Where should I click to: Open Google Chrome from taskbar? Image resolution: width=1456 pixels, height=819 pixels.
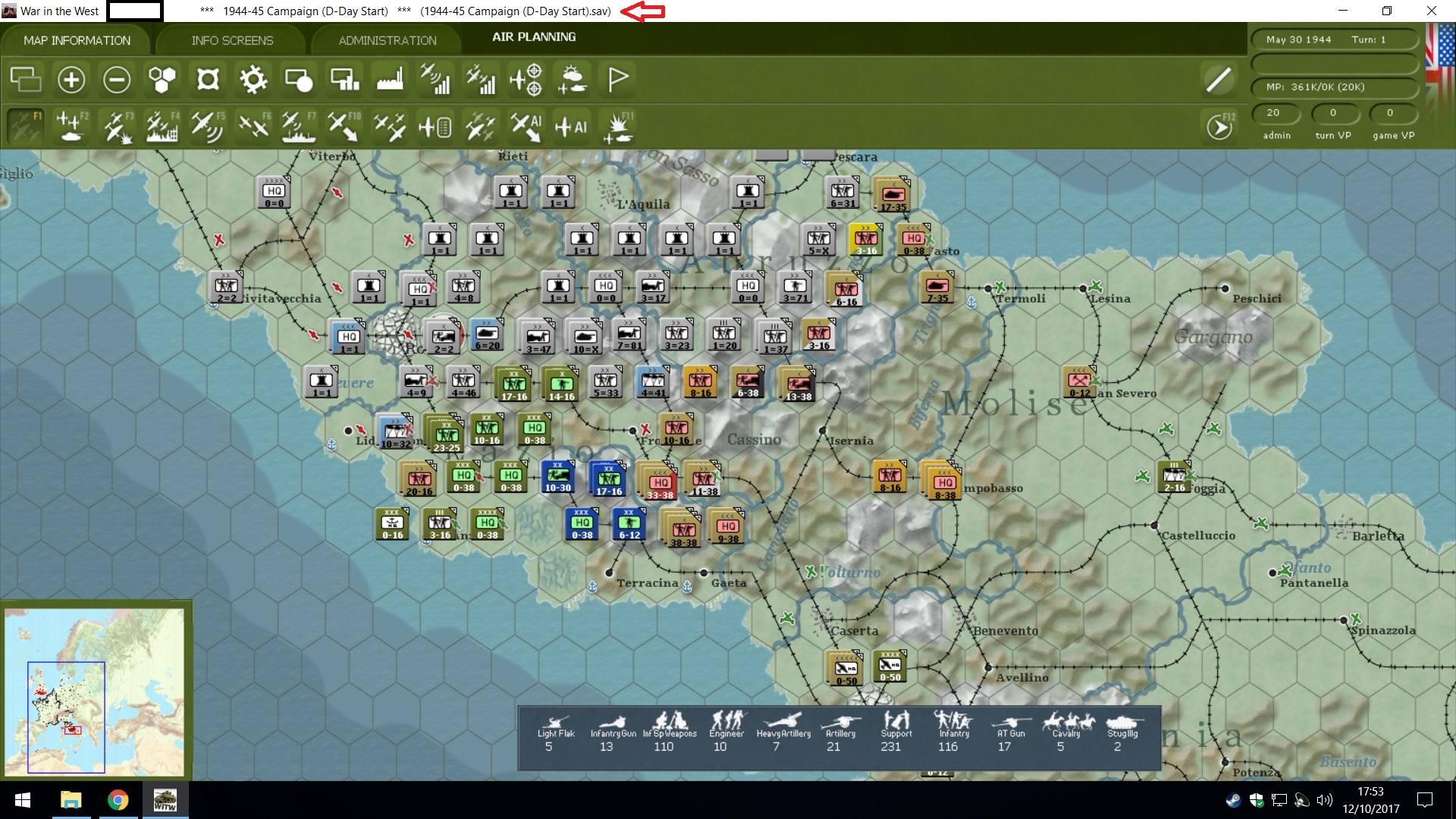pos(118,800)
